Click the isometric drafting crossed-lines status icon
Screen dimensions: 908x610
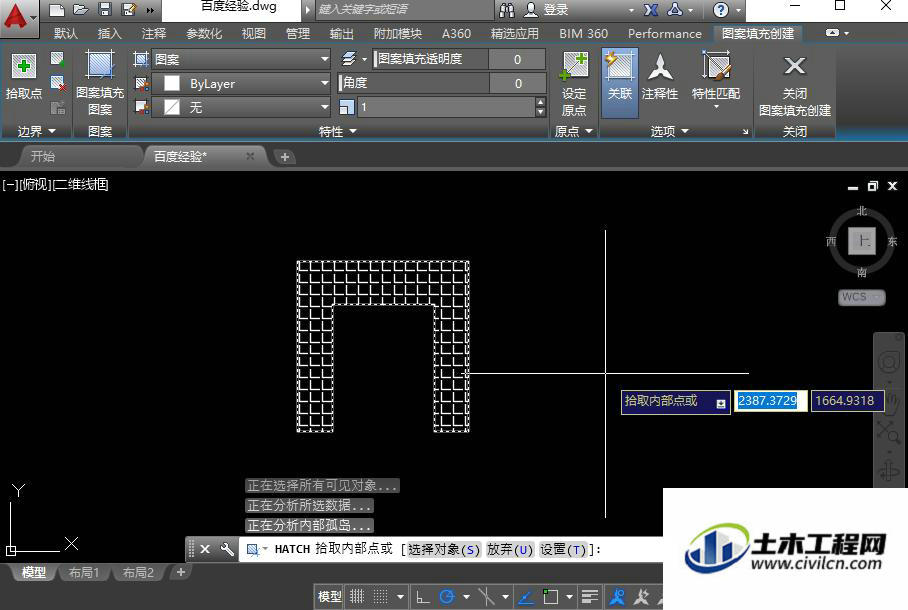pos(486,596)
